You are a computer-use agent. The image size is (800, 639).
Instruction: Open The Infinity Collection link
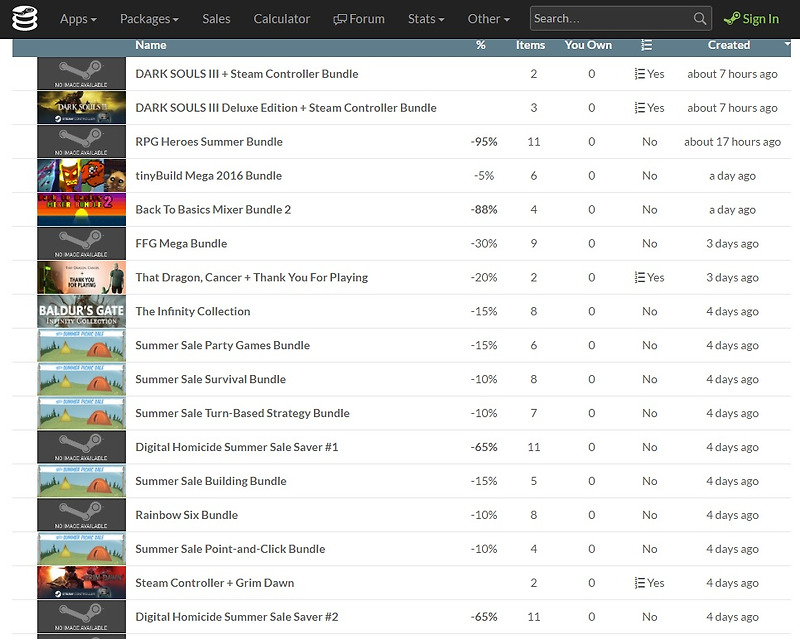point(193,311)
